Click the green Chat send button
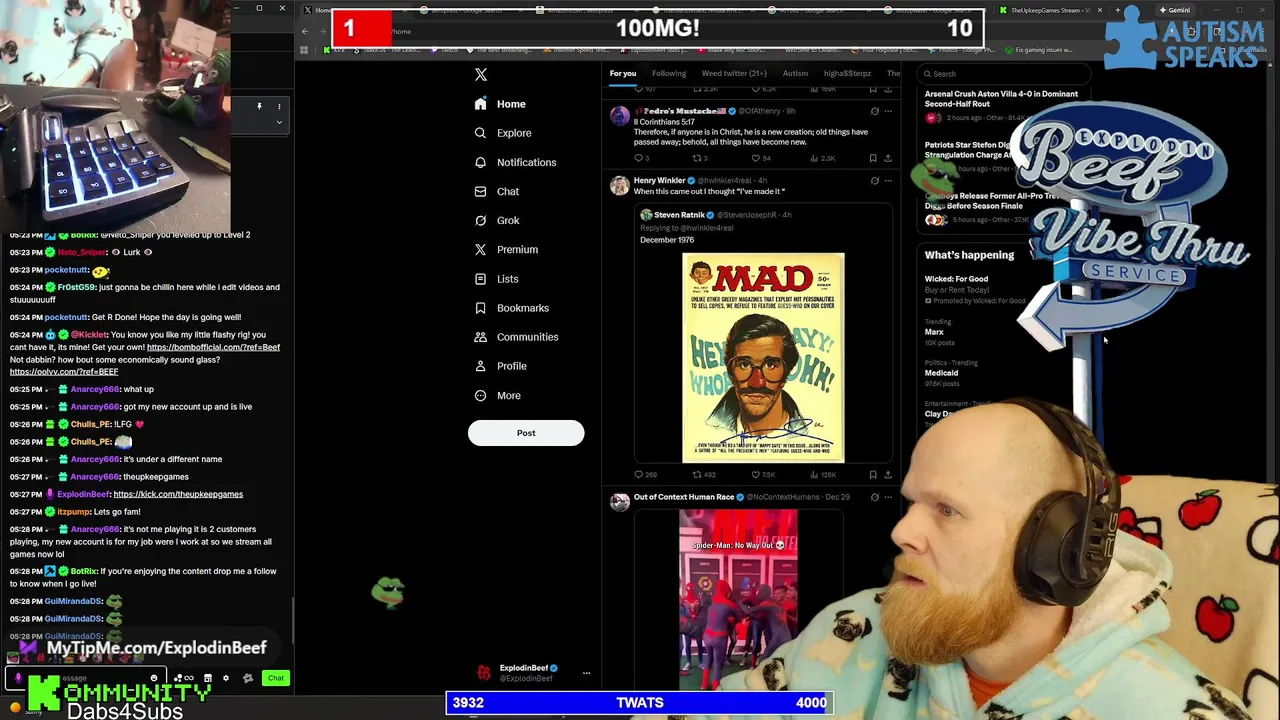Screen dimensions: 1280x720 pyautogui.click(x=276, y=678)
